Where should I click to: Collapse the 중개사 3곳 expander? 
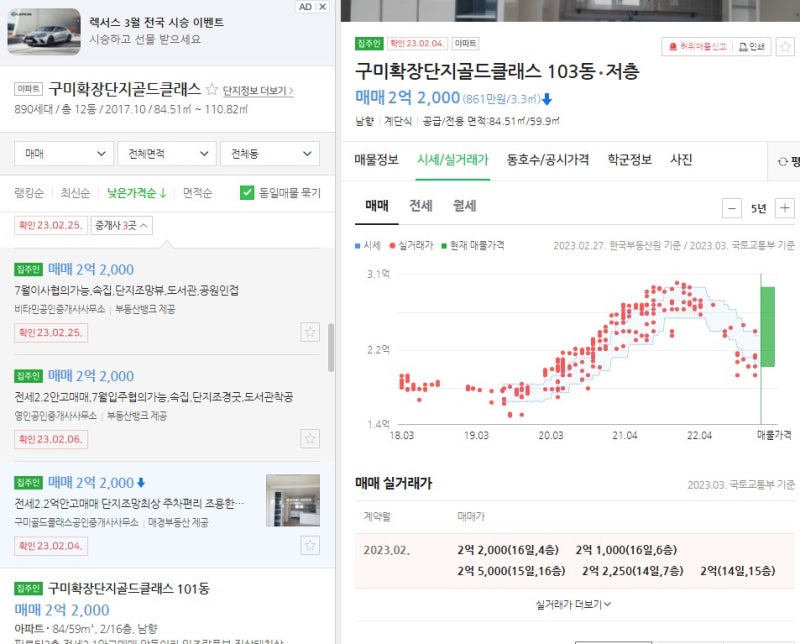121,226
